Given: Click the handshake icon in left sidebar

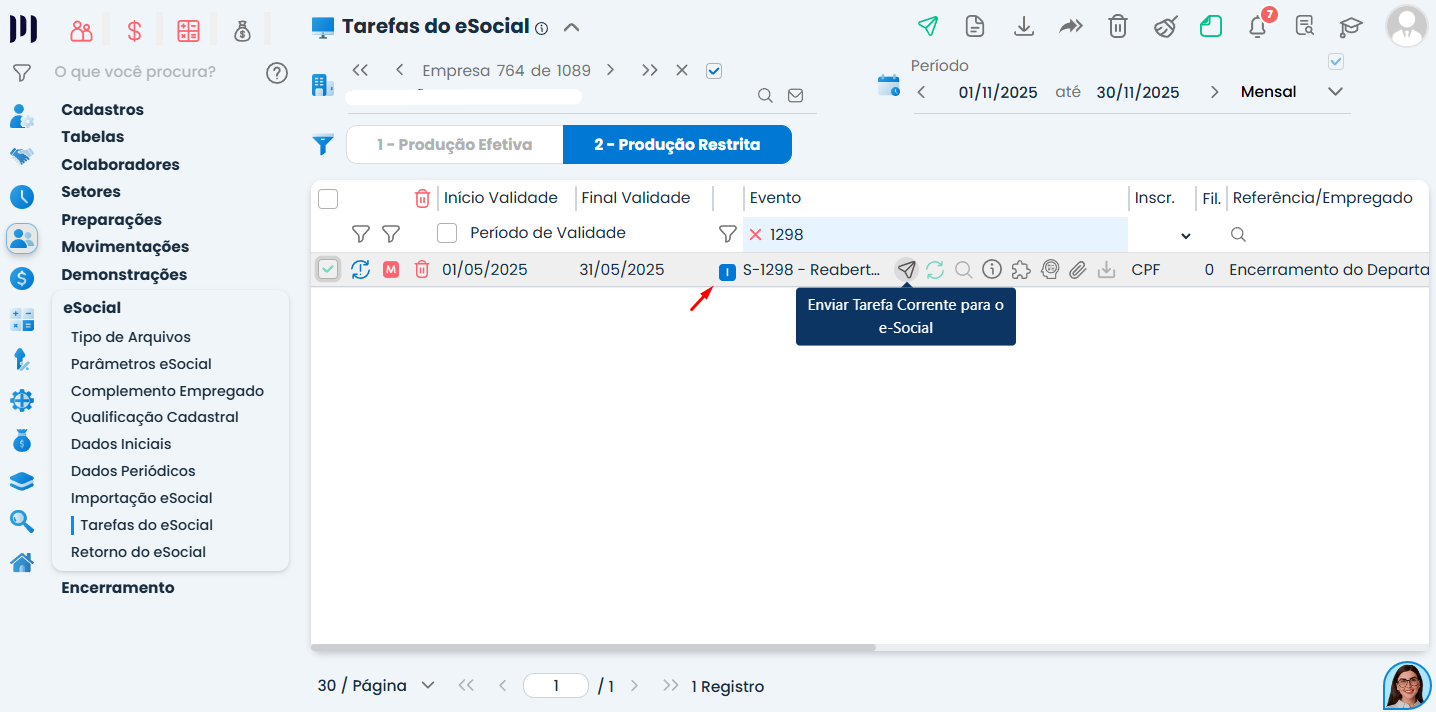Looking at the screenshot, I should (22, 156).
